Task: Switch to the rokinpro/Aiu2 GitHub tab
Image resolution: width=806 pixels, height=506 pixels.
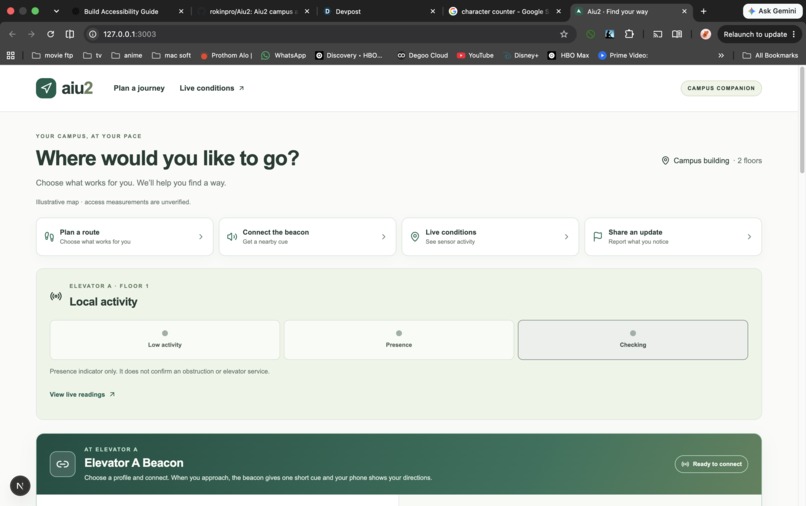Action: point(252,11)
